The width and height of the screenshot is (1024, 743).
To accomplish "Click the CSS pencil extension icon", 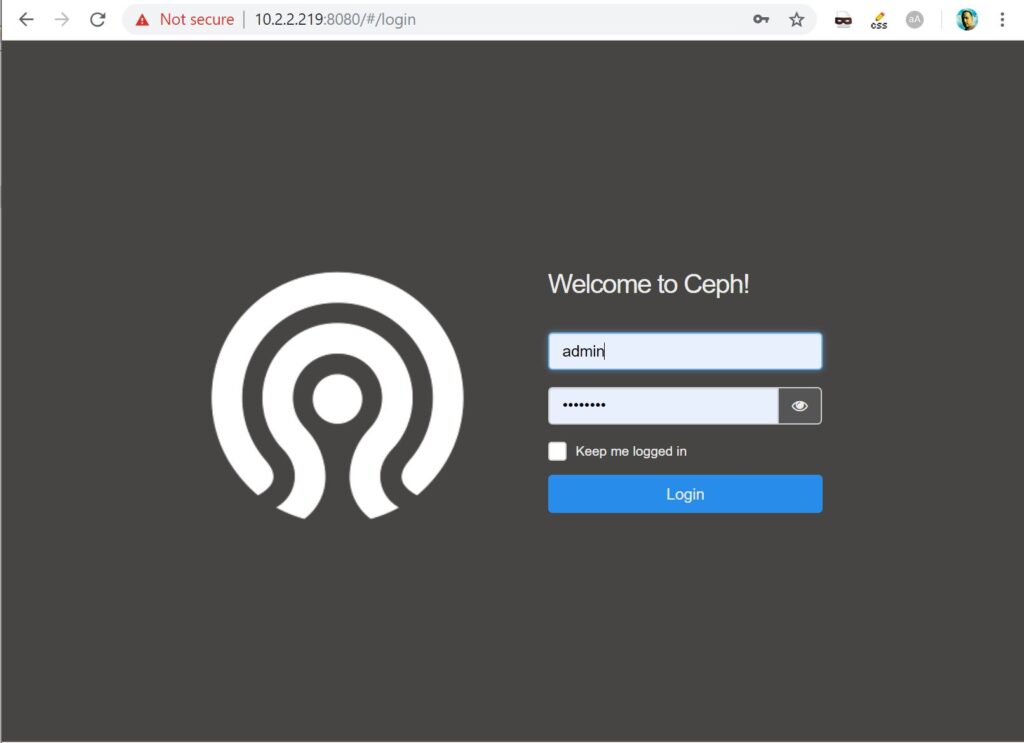I will pos(879,19).
